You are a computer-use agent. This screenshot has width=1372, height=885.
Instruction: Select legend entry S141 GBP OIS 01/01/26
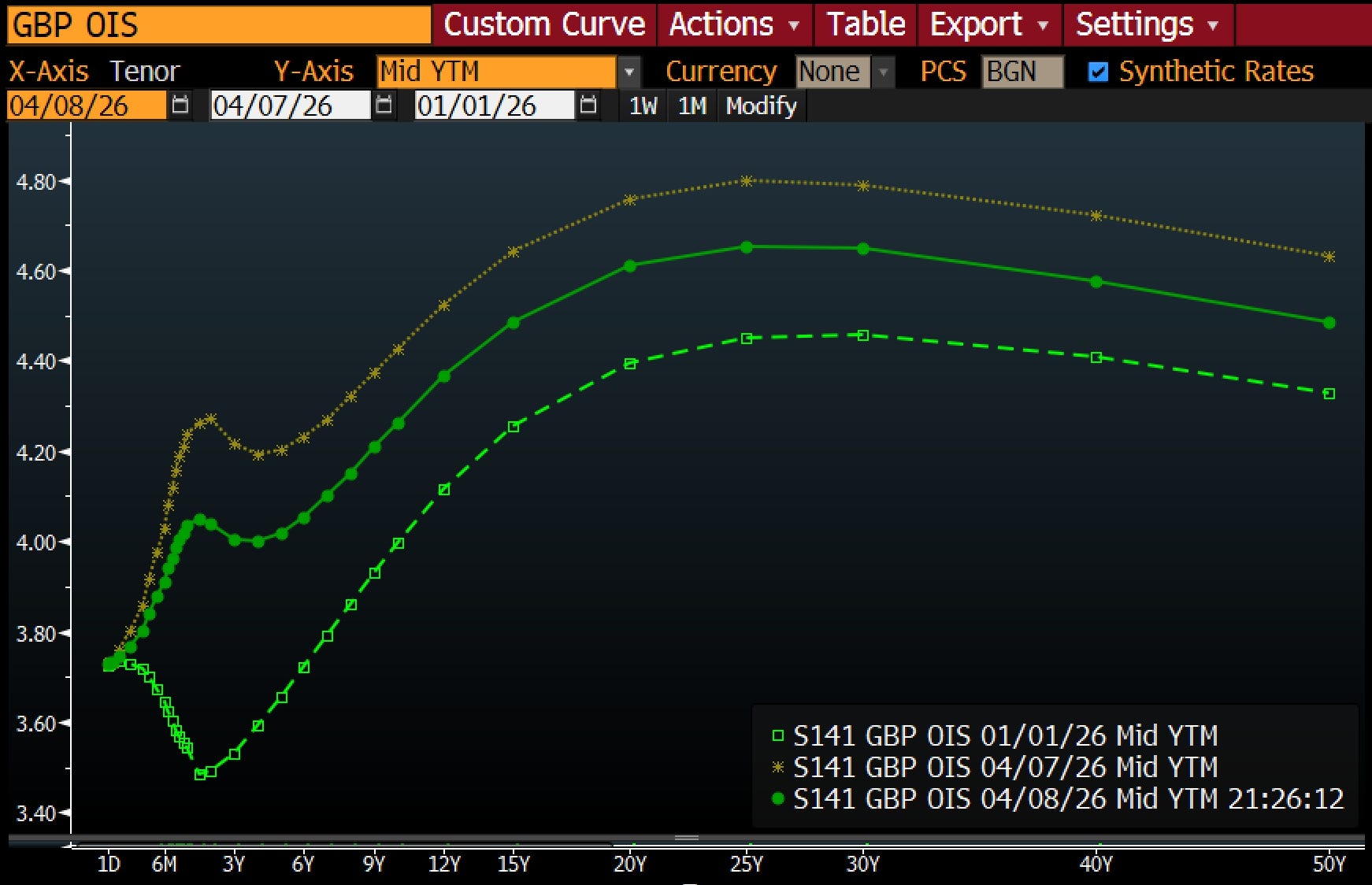pos(995,735)
